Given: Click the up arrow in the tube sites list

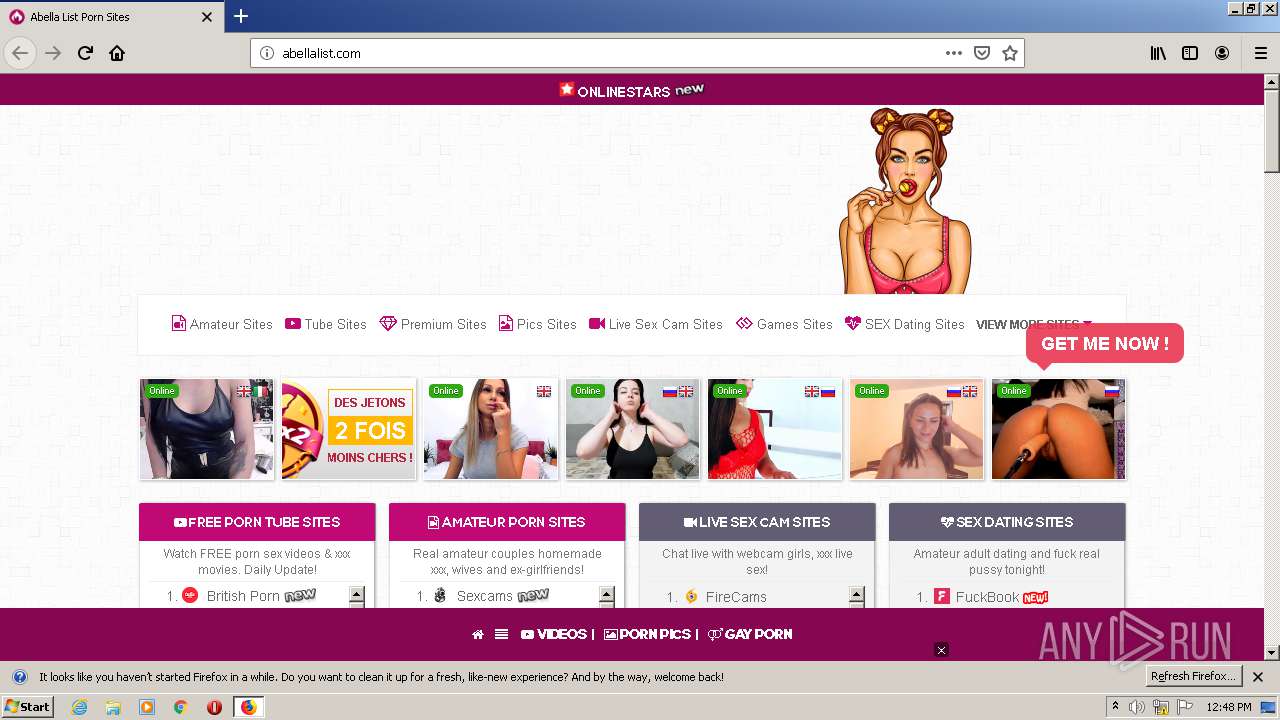Looking at the screenshot, I should tap(356, 595).
